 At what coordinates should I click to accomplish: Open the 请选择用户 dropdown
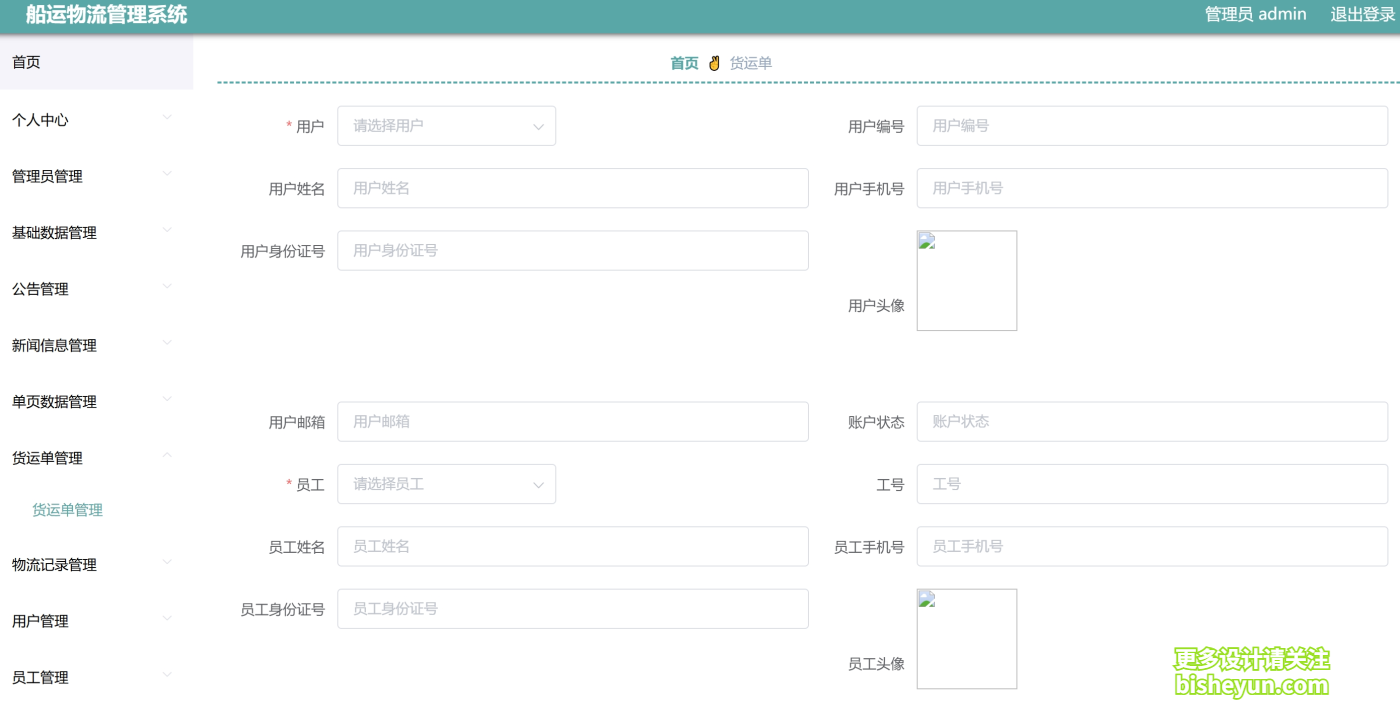[x=446, y=126]
